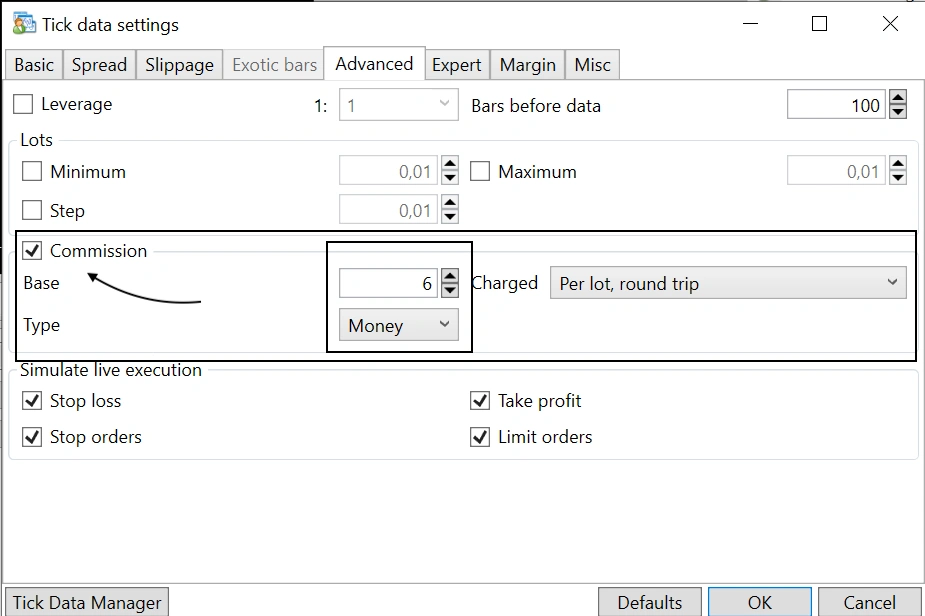Viewport: 925px width, 616px height.
Task: Click the Tick data settings application icon
Action: pos(25,22)
